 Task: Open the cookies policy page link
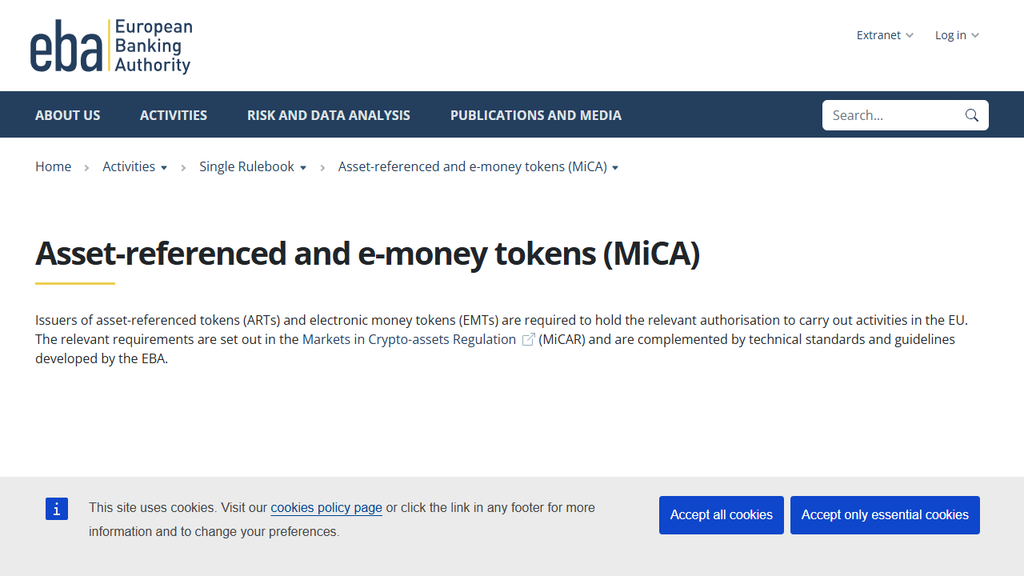pyautogui.click(x=327, y=508)
